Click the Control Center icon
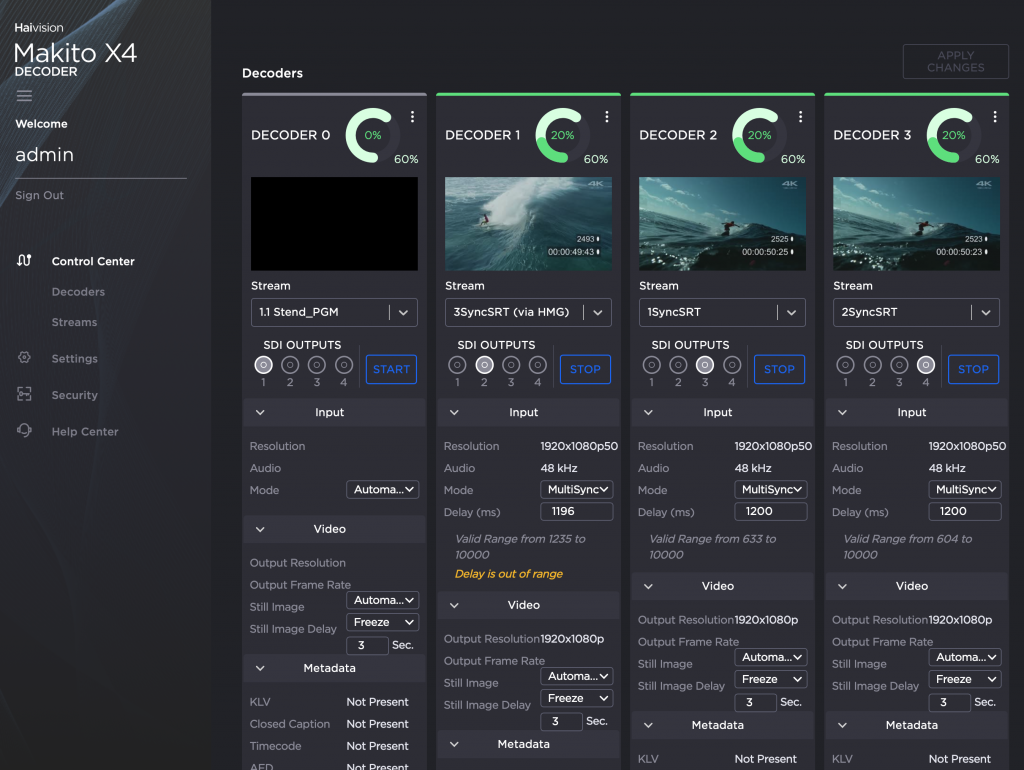This screenshot has height=770, width=1024. [x=24, y=260]
